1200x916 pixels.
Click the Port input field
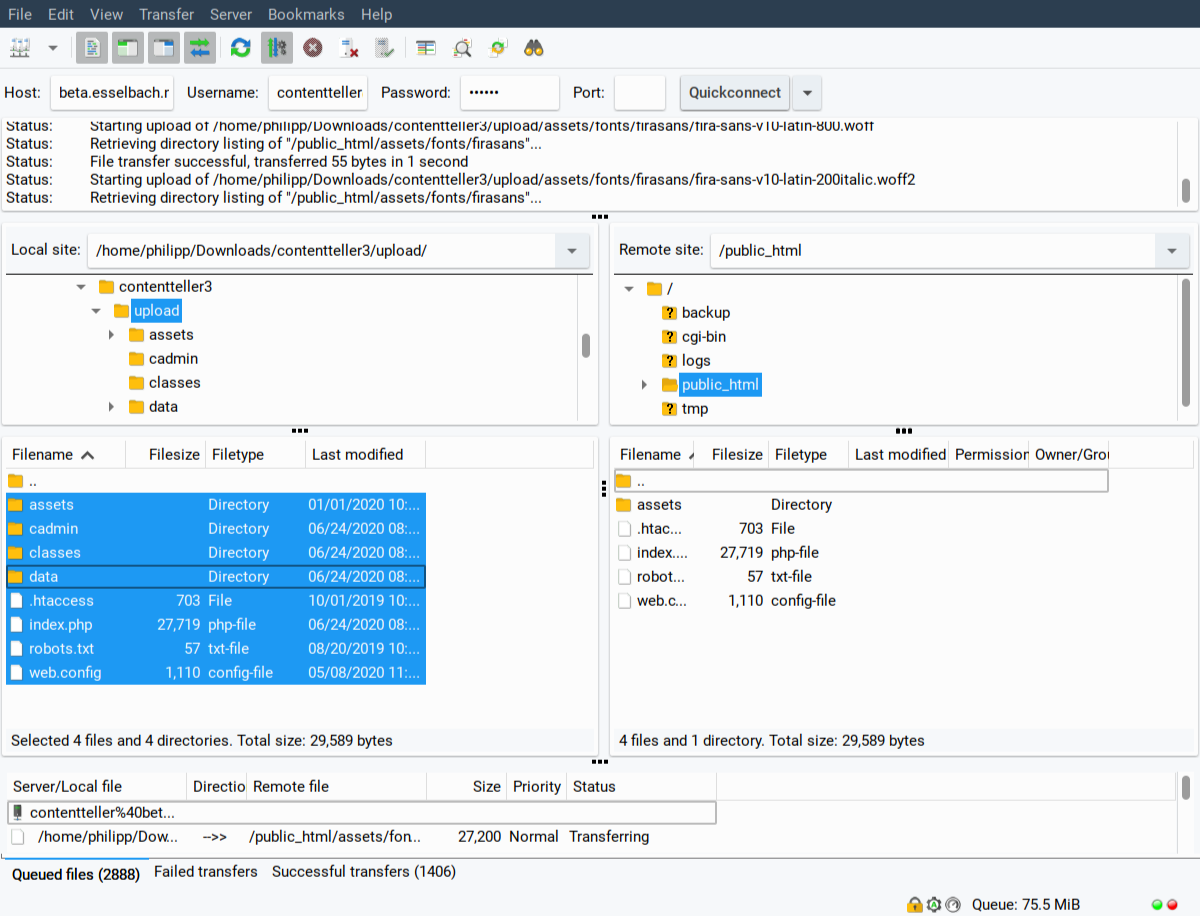[639, 93]
